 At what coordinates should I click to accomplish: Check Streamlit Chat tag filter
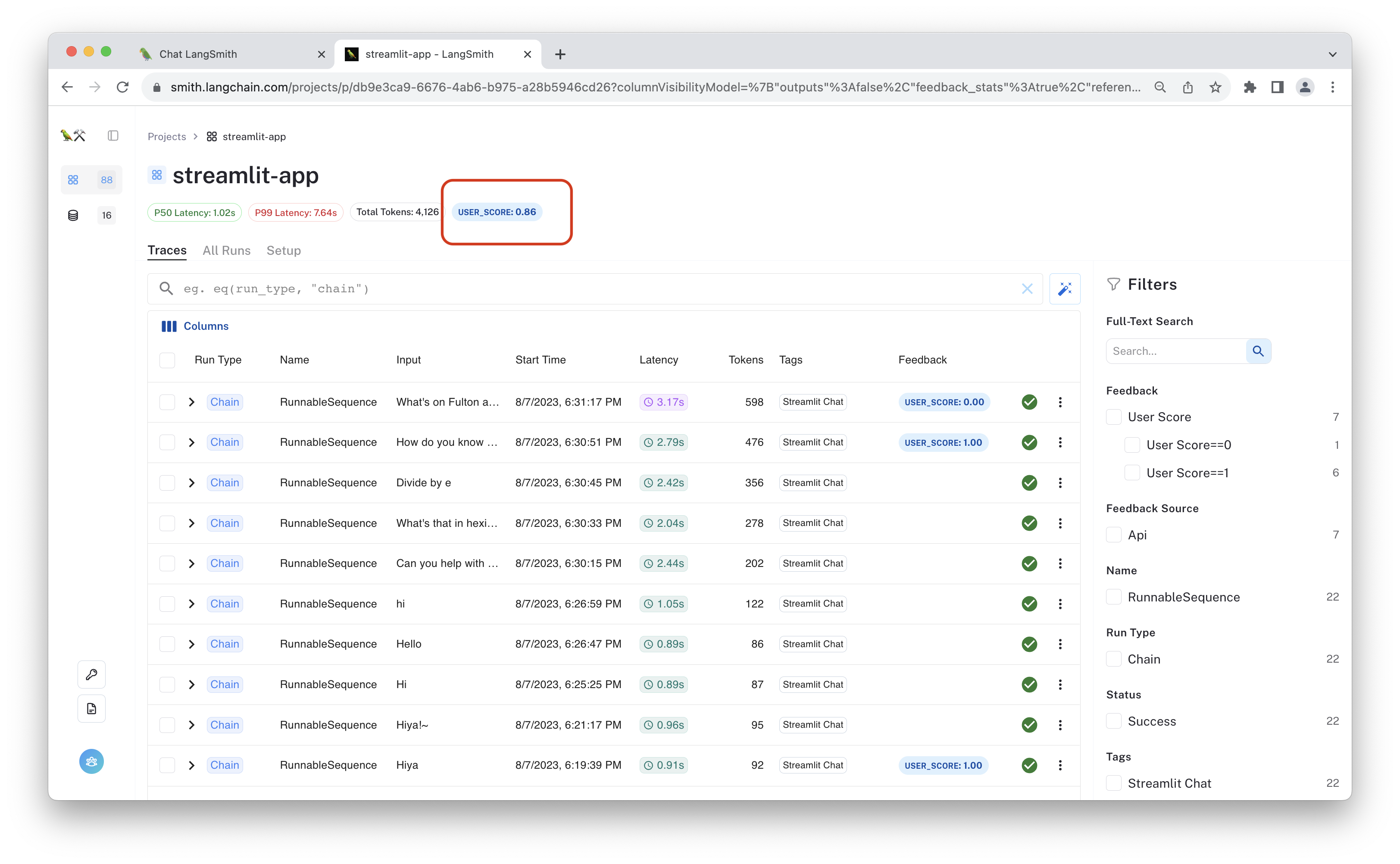[1113, 783]
